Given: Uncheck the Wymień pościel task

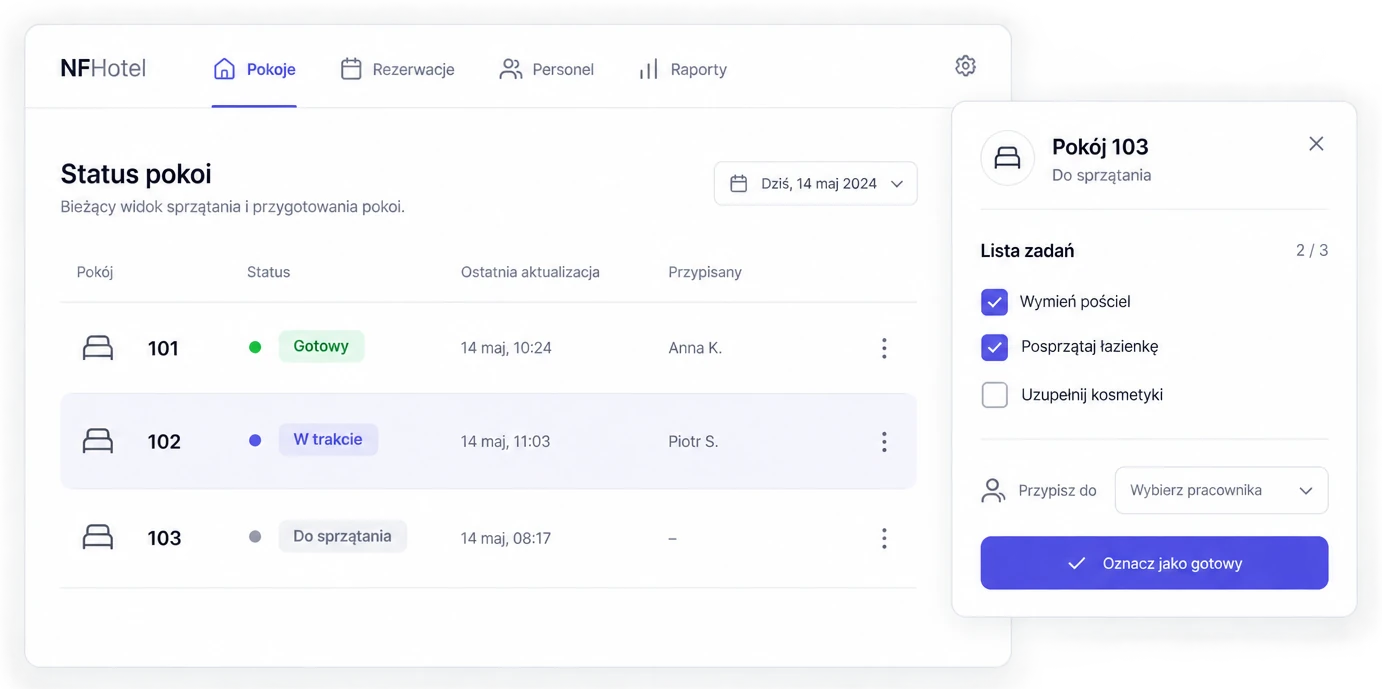Looking at the screenshot, I should coord(994,302).
